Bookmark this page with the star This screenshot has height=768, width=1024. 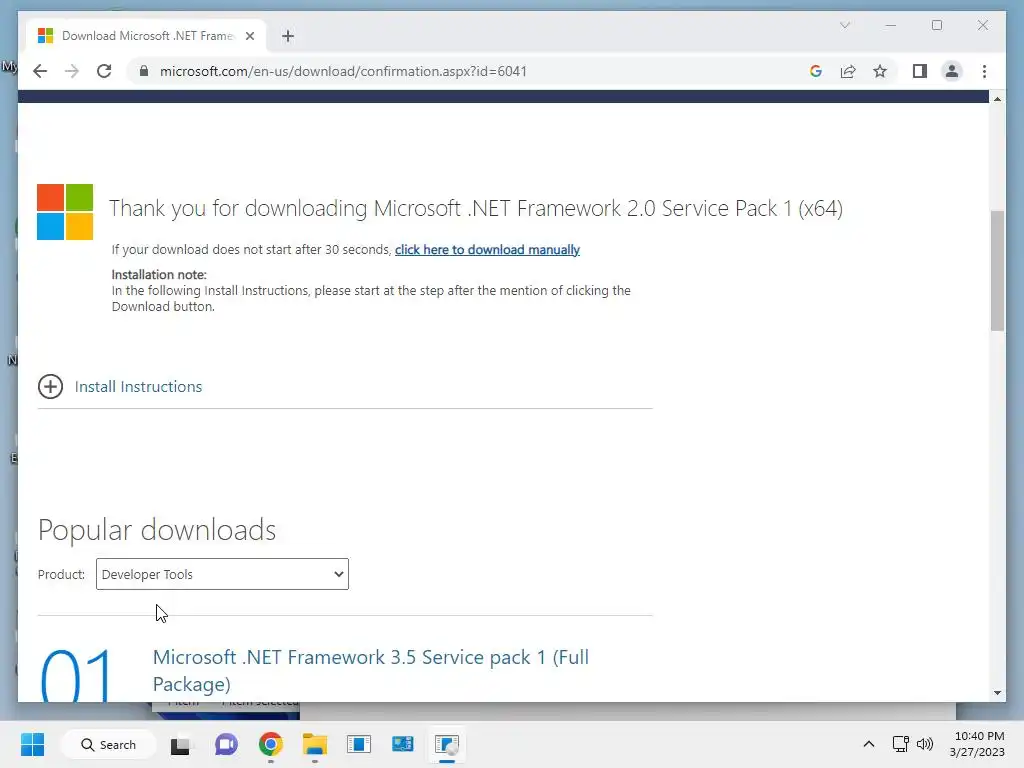point(880,71)
